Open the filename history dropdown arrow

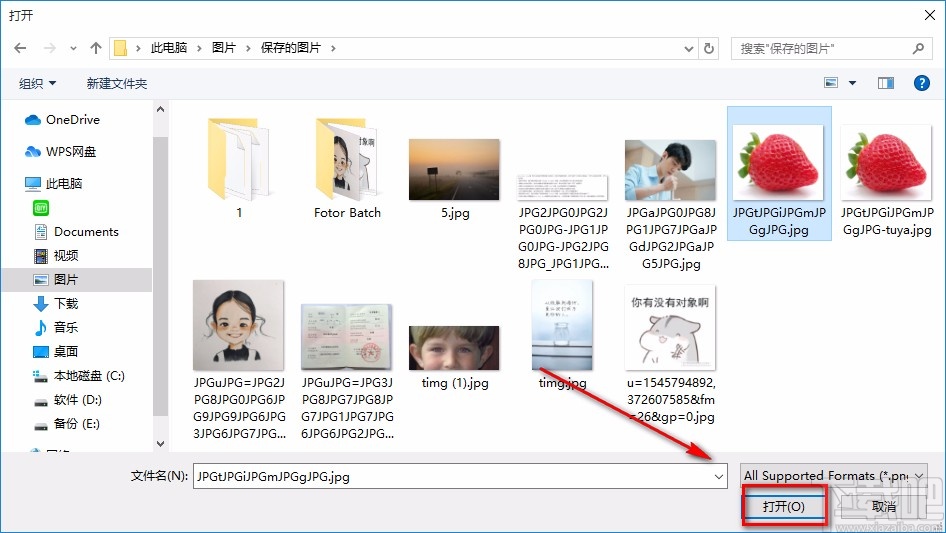point(719,476)
